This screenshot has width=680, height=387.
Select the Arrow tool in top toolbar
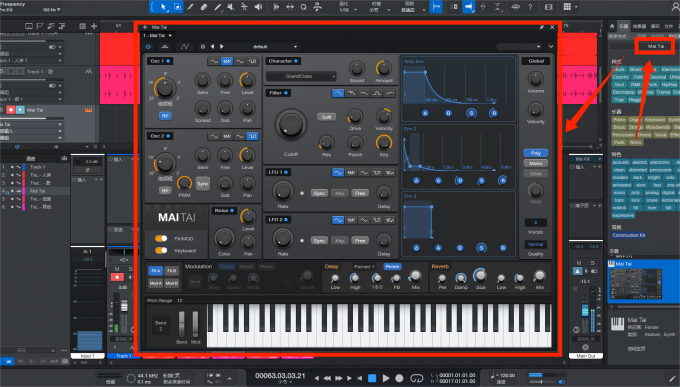163,7
